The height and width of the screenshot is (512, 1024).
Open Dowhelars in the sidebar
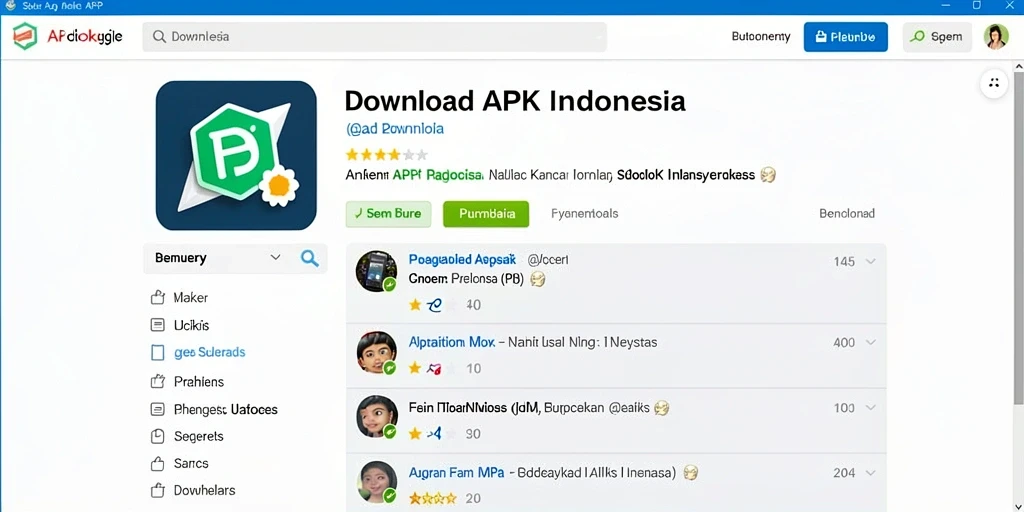point(204,490)
